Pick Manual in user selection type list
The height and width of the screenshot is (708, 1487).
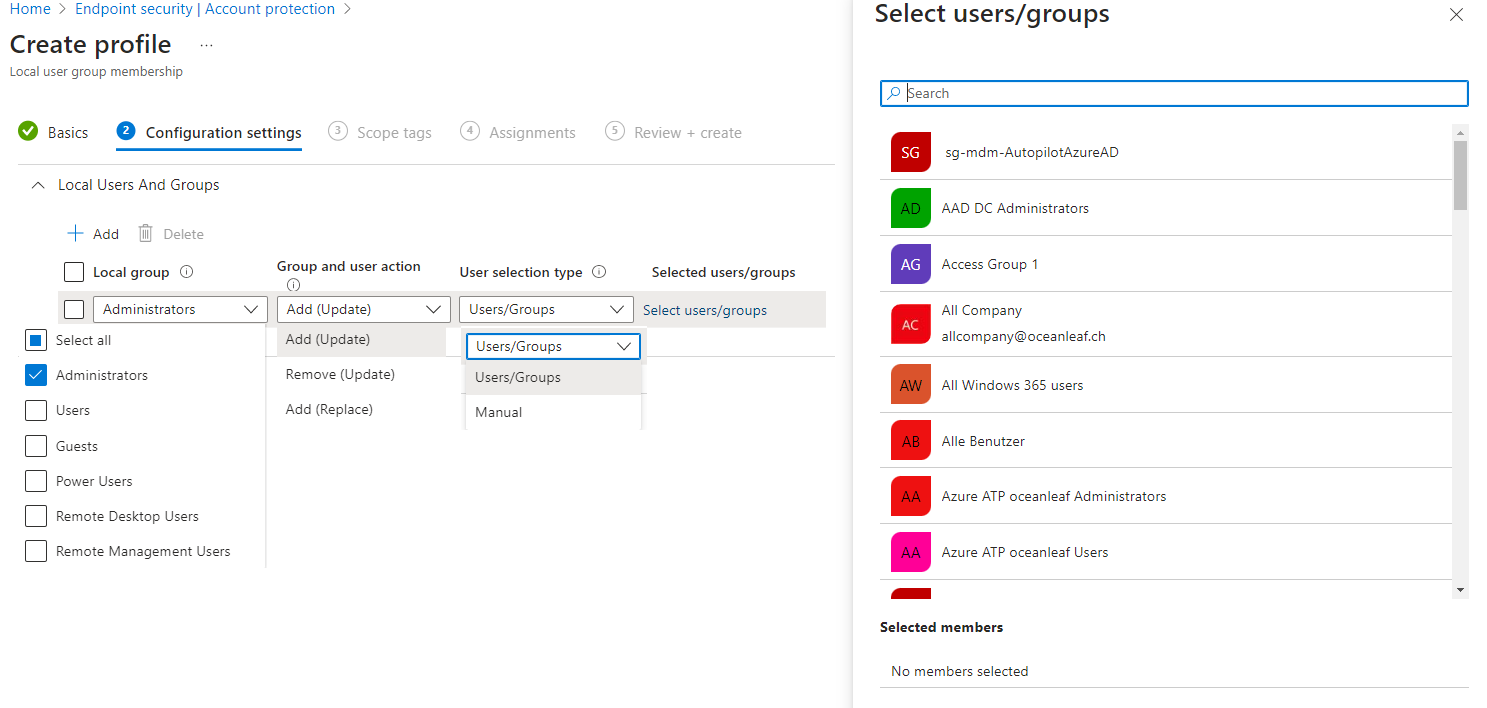click(x=553, y=412)
